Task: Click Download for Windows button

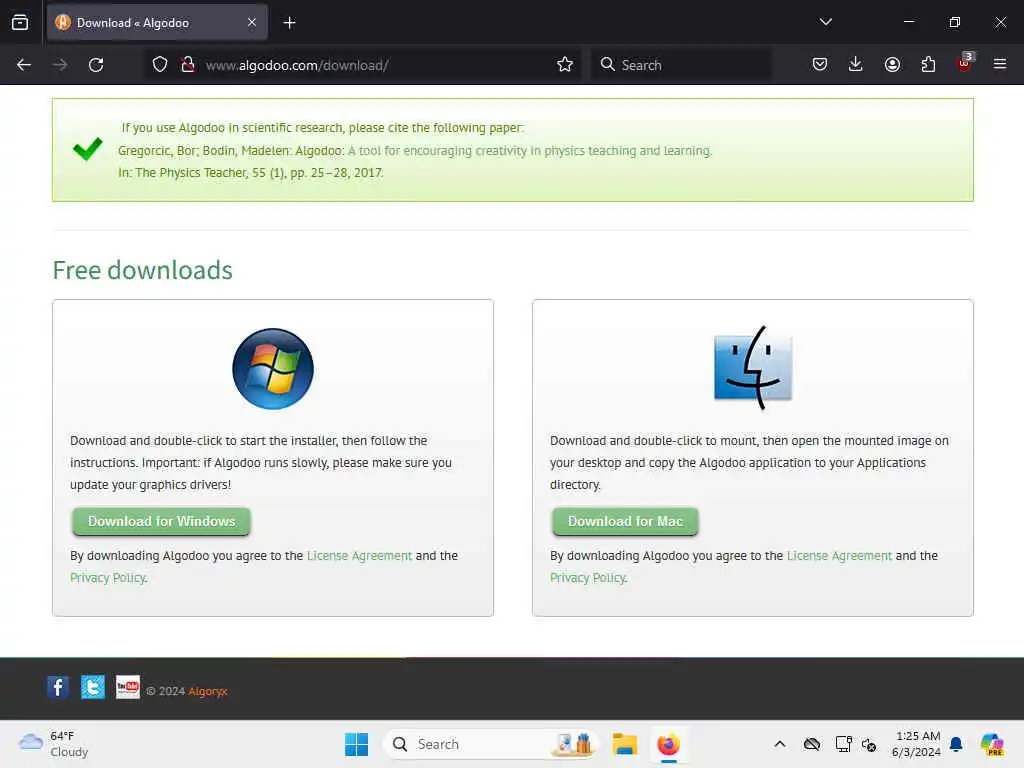Action: point(161,521)
